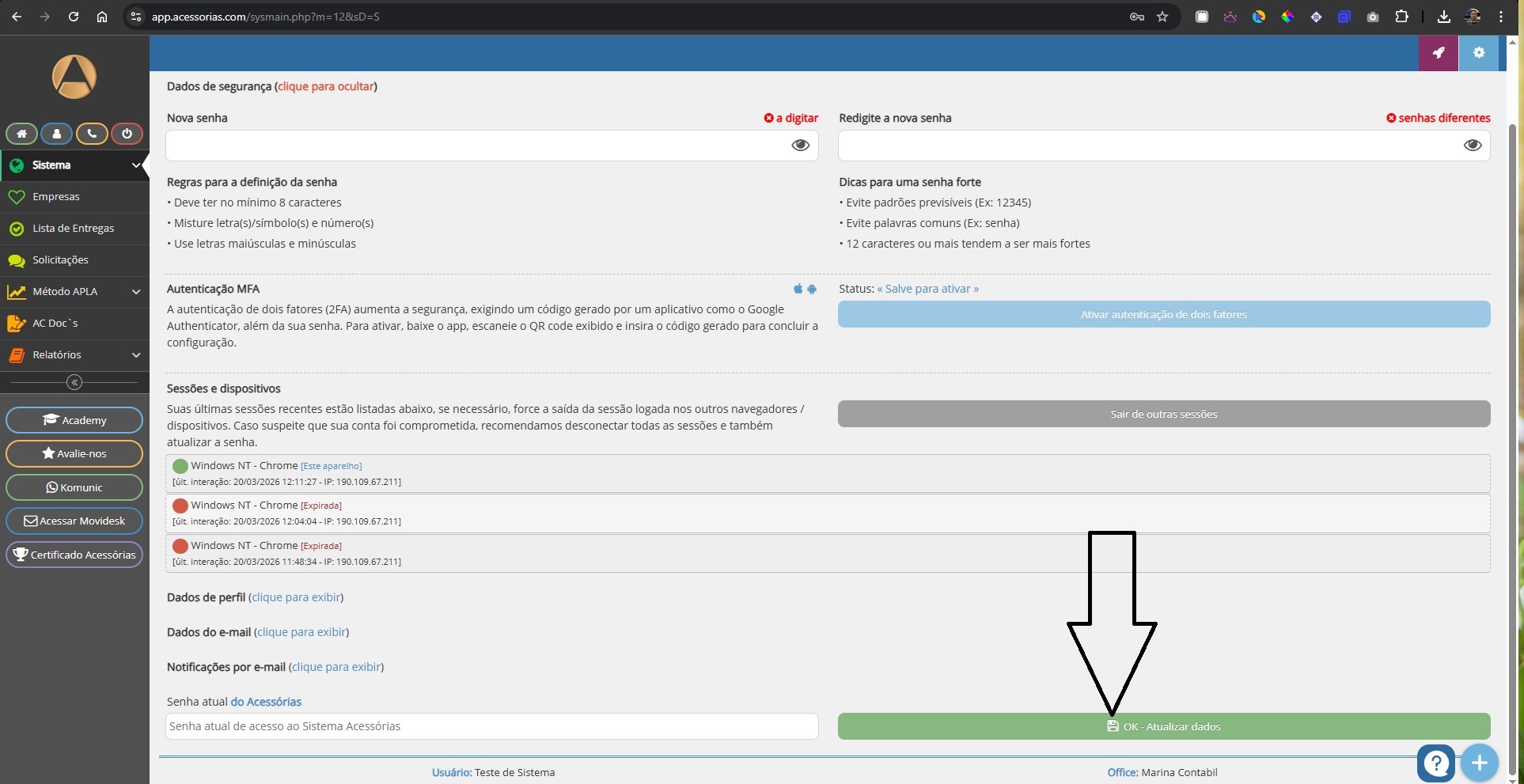Hide security data via clique para ocultar
The image size is (1524, 784).
[x=325, y=86]
